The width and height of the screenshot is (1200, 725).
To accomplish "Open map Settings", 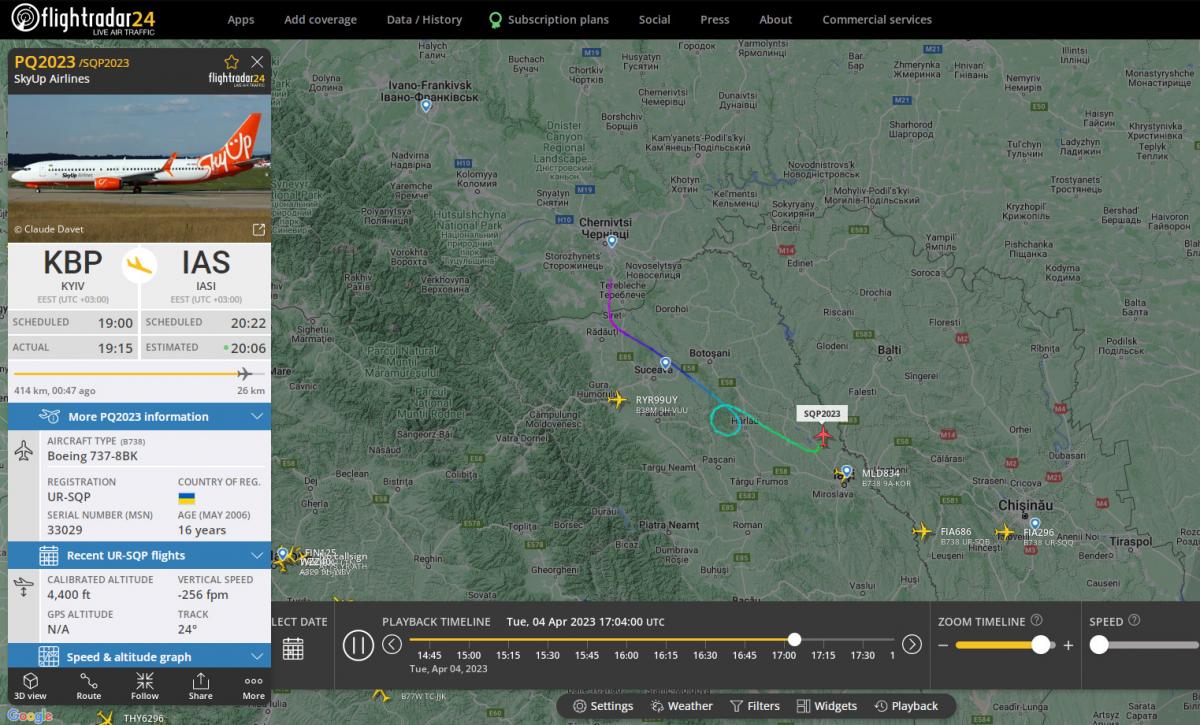I will 602,706.
